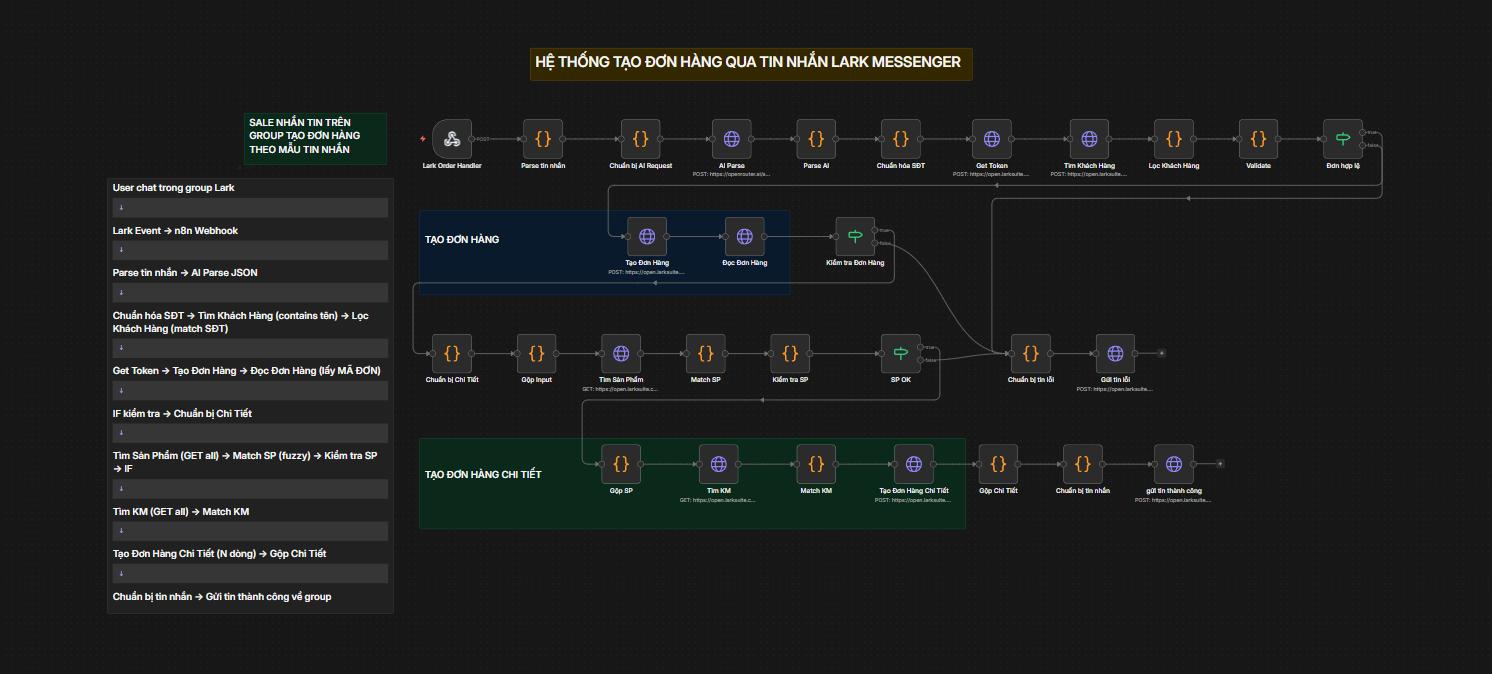This screenshot has width=1492, height=674.
Task: Click the Match SP code node
Action: [706, 354]
